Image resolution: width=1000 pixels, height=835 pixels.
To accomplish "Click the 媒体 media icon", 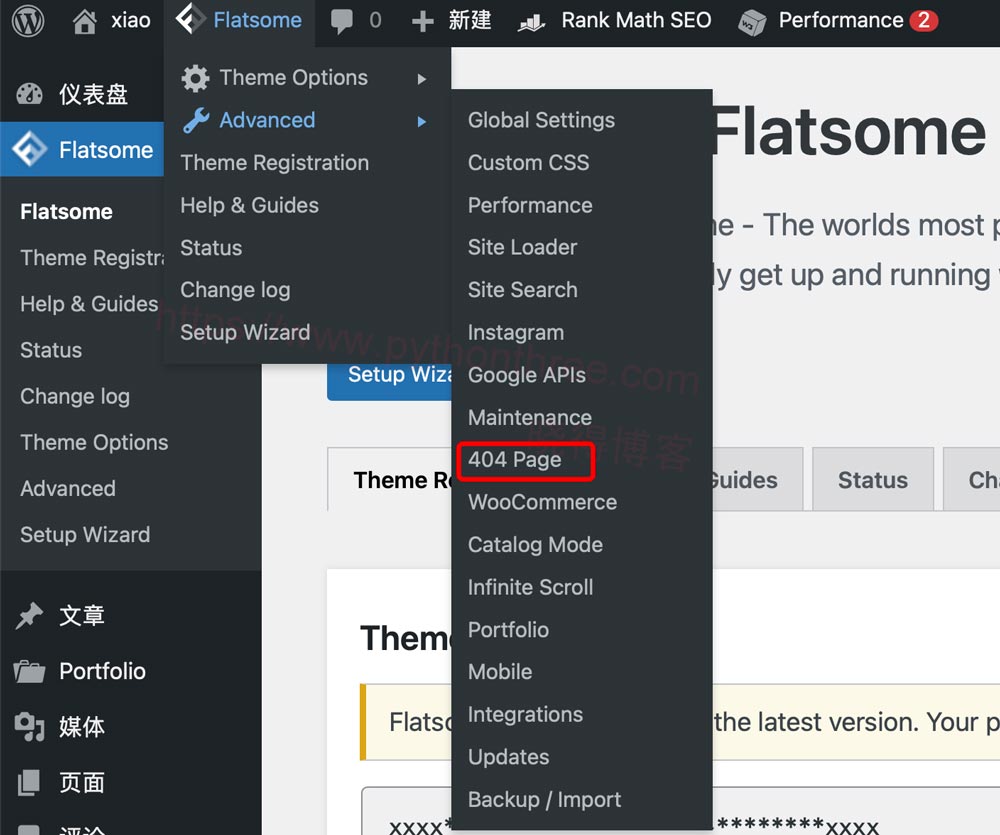I will pos(29,727).
